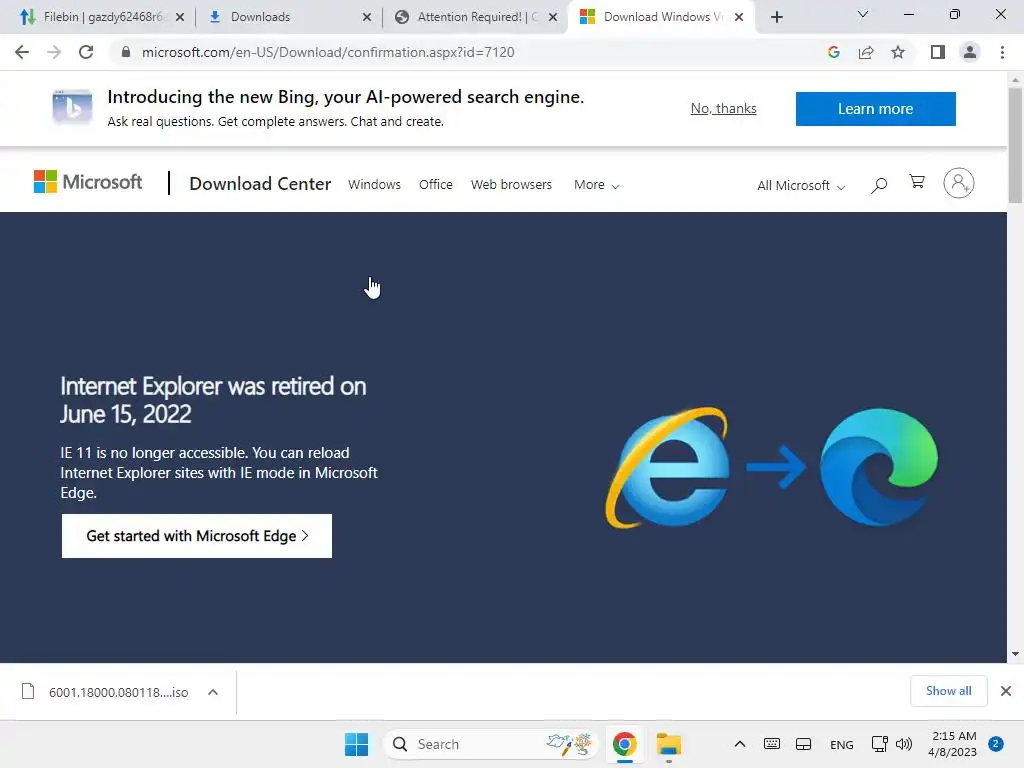Open the tab search dropdown
Screen dimensions: 1024x768
click(863, 14)
